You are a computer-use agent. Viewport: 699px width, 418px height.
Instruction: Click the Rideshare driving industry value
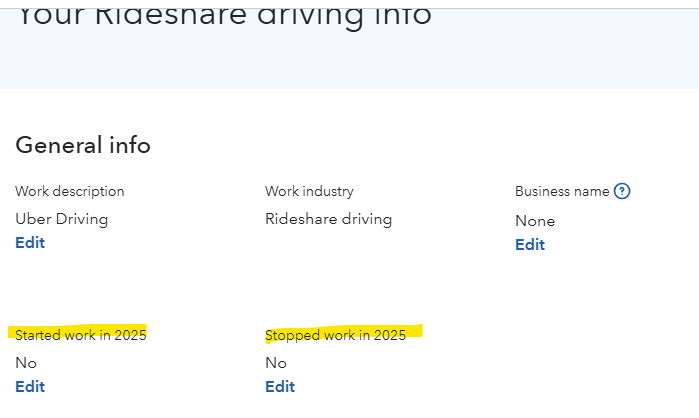(328, 218)
